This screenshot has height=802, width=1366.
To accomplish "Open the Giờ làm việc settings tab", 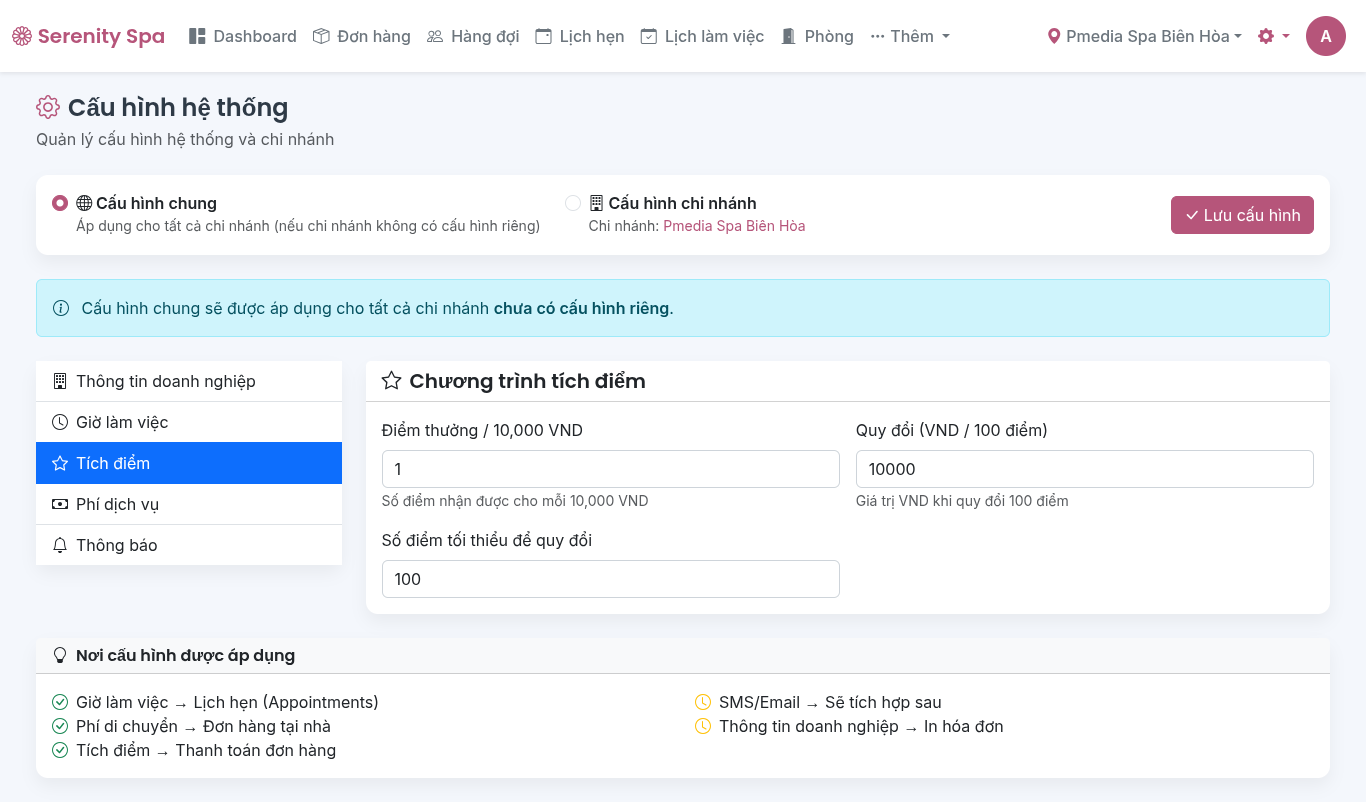I will coord(189,422).
